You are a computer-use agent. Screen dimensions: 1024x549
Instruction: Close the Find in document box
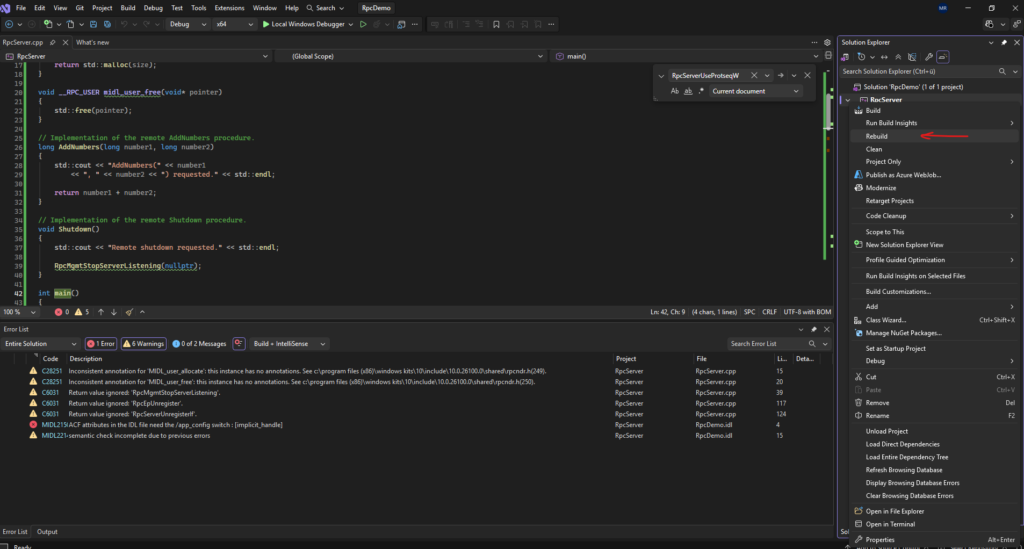tap(807, 75)
